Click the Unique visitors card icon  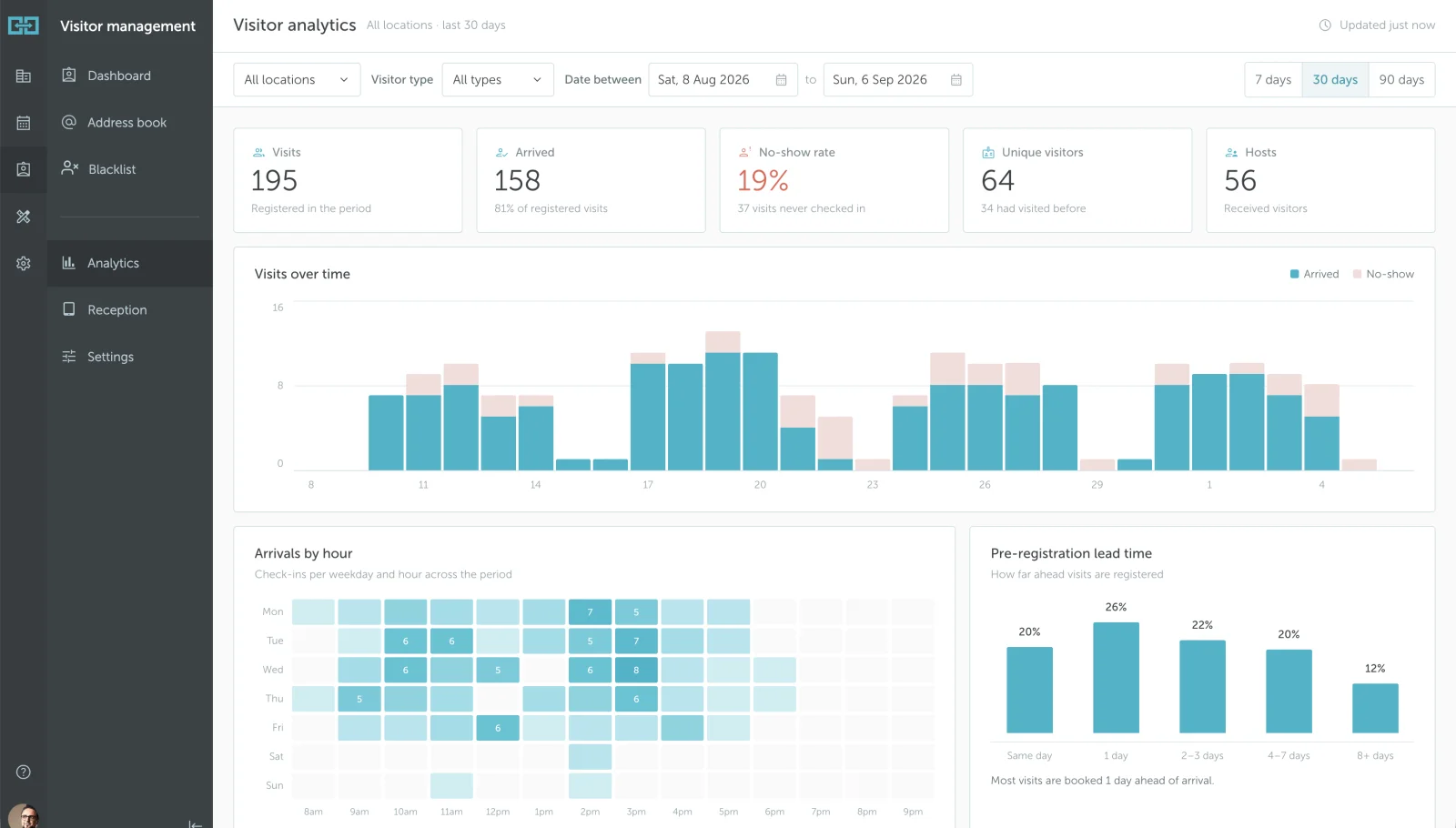[988, 153]
